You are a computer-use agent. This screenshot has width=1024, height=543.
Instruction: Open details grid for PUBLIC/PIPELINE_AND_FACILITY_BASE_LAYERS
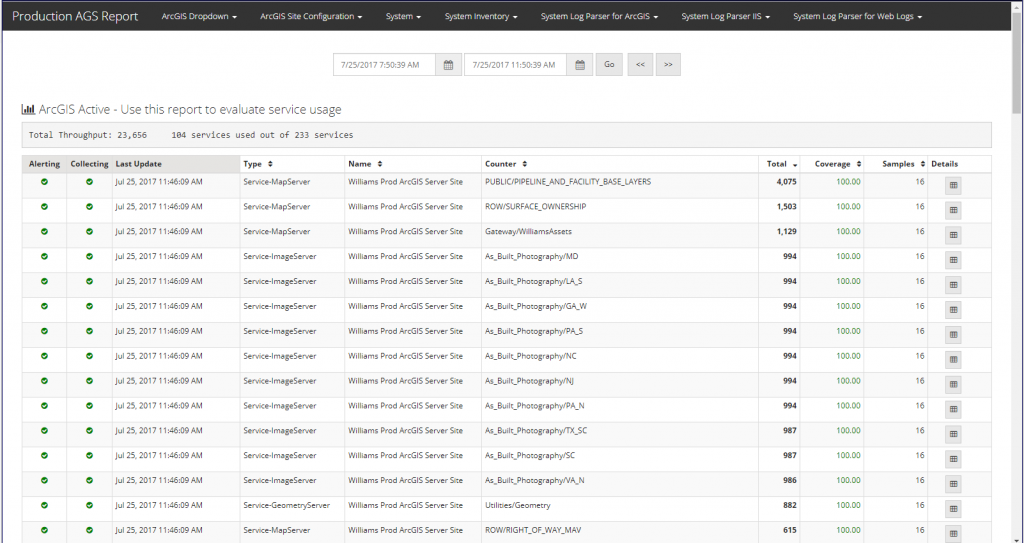[953, 185]
